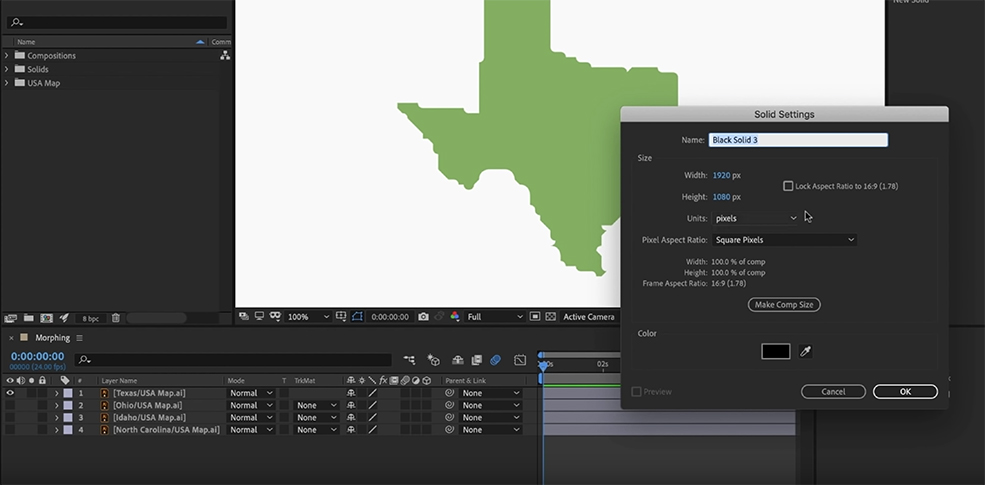Click the eyedropper in Solid Settings

click(x=805, y=351)
